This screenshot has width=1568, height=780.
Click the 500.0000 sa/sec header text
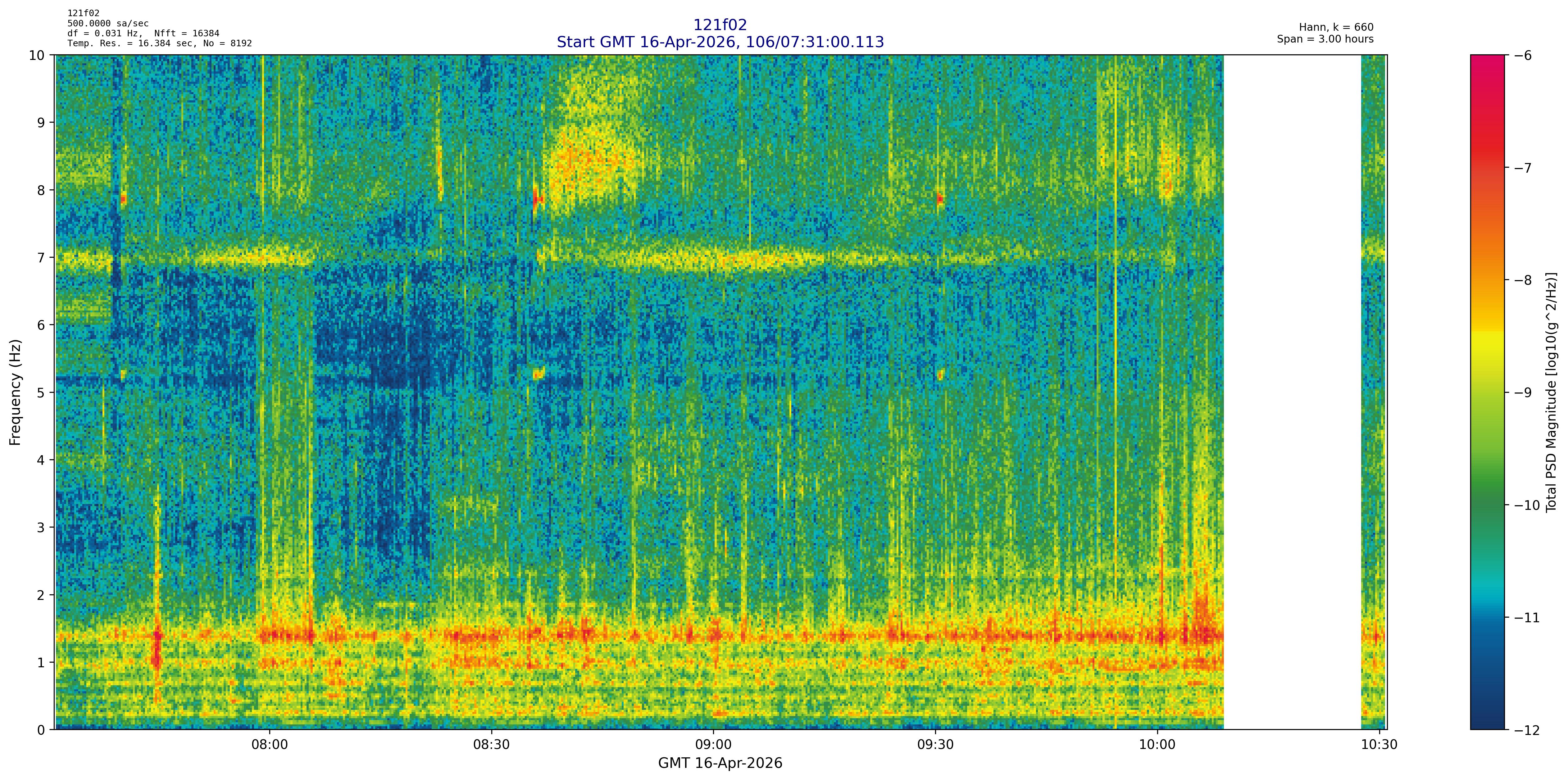tap(108, 23)
